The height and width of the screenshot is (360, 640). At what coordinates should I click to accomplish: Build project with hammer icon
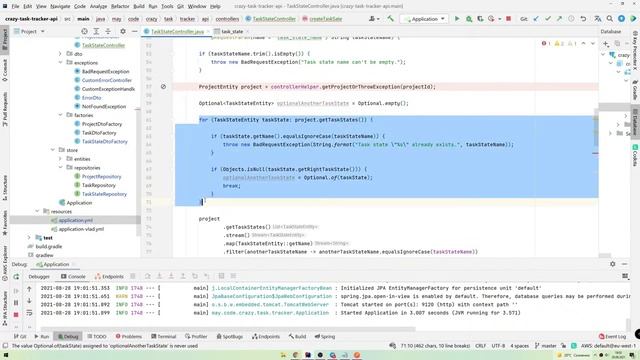[x=391, y=19]
